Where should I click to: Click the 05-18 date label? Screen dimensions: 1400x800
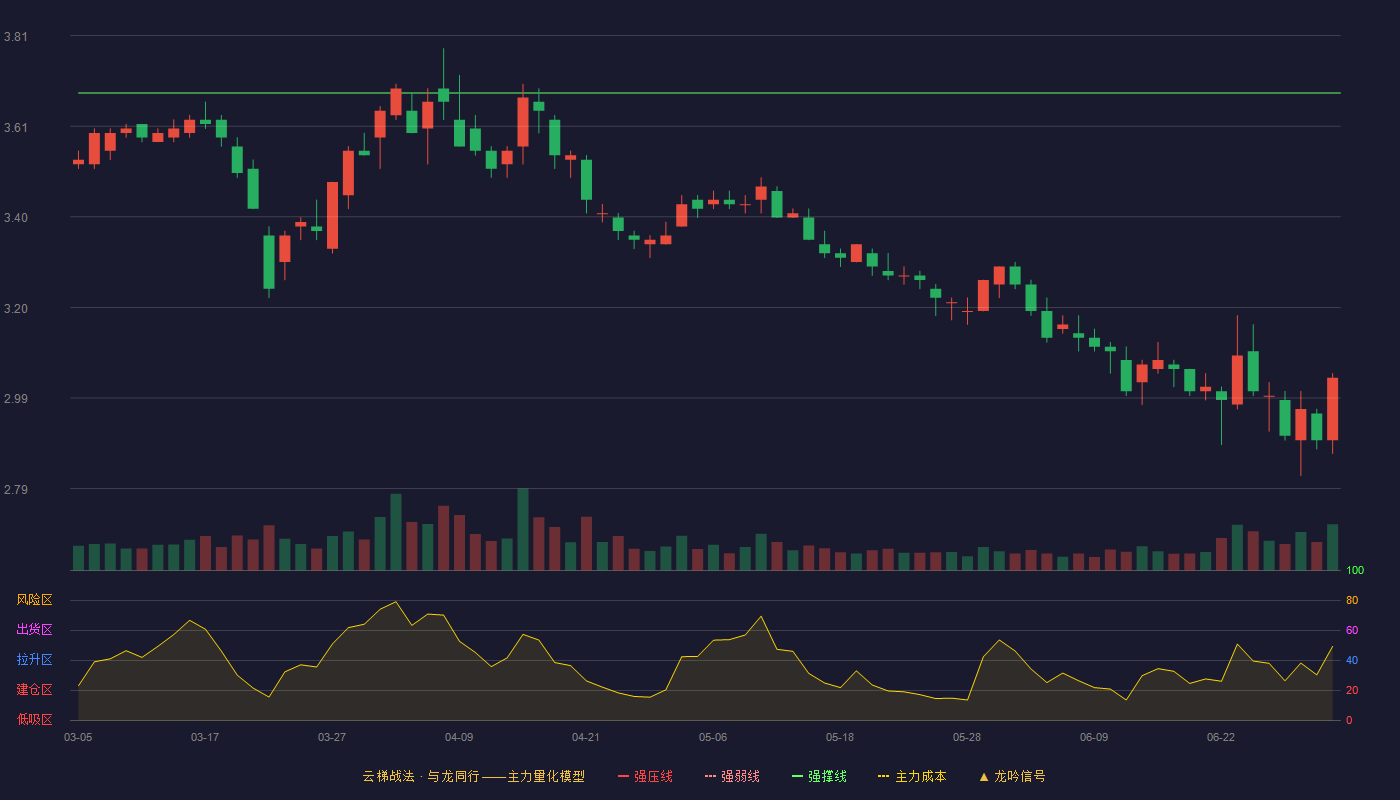pos(840,737)
